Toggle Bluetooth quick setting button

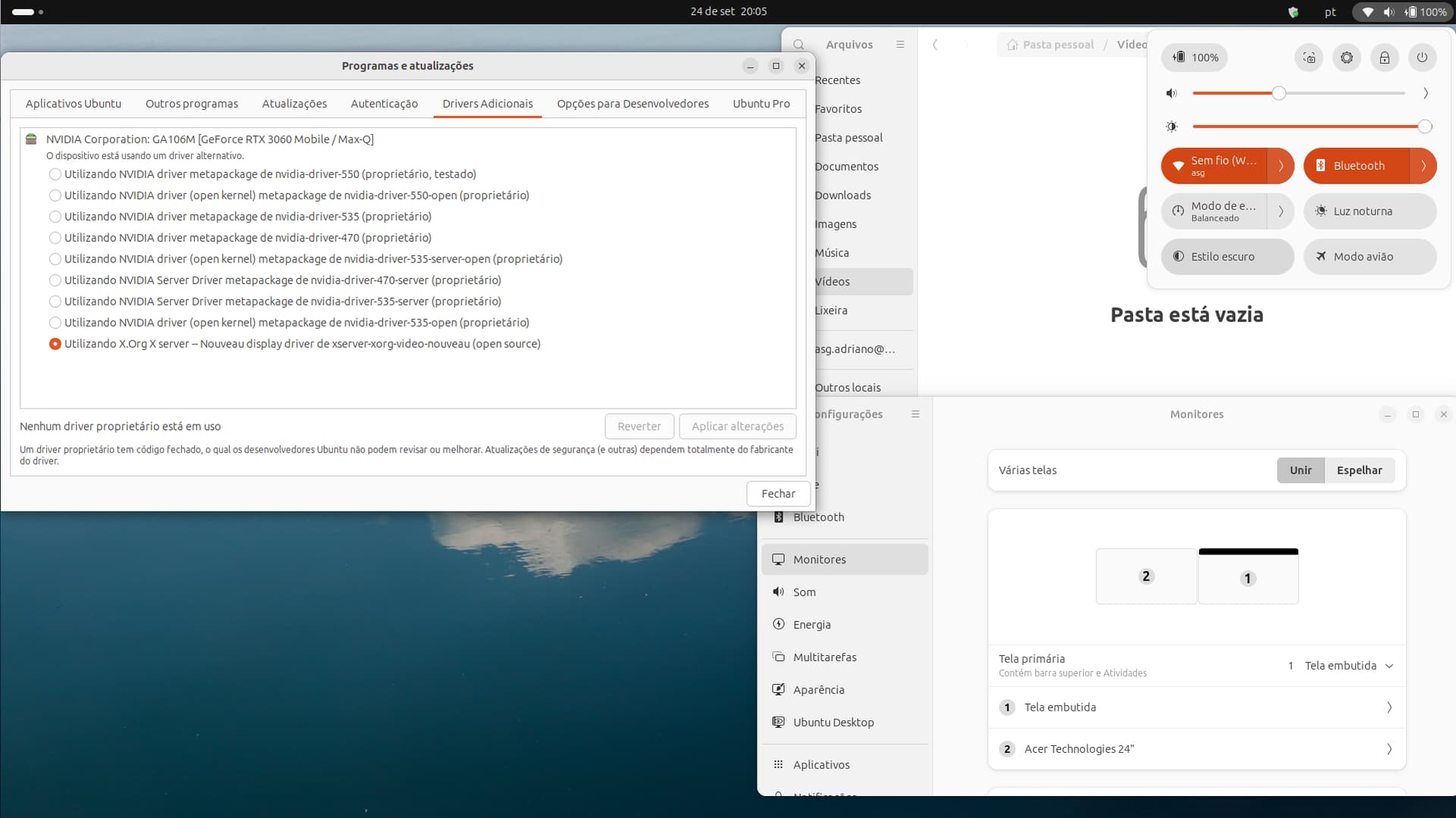pos(1356,166)
